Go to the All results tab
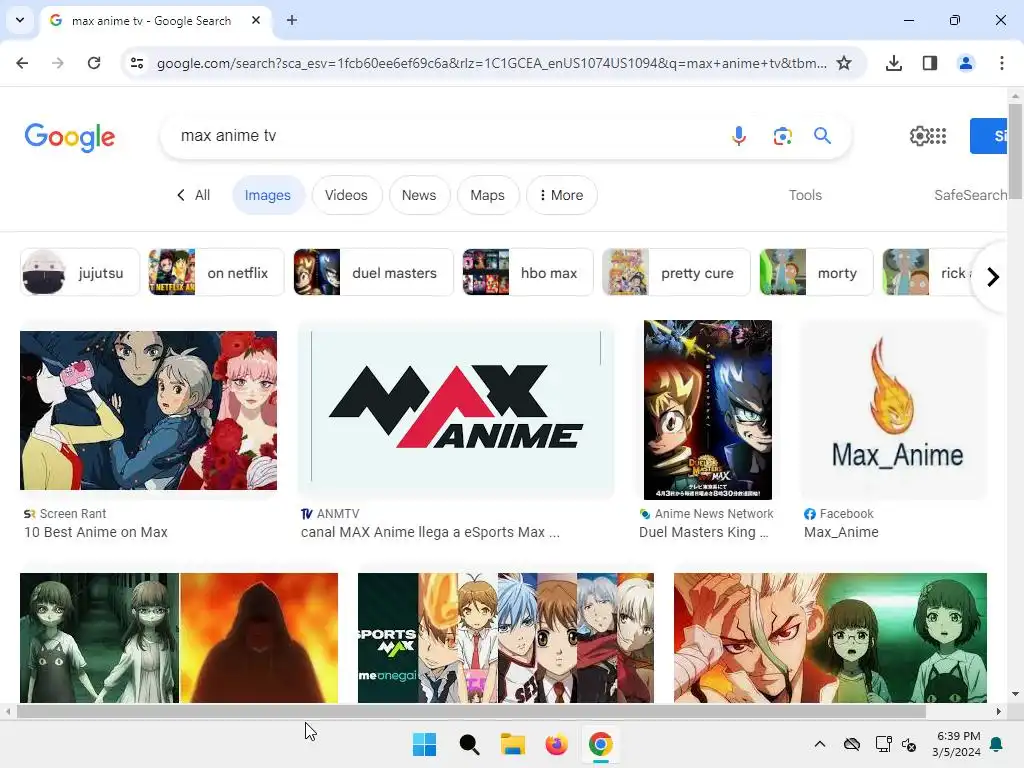The height and width of the screenshot is (768, 1024). (194, 195)
